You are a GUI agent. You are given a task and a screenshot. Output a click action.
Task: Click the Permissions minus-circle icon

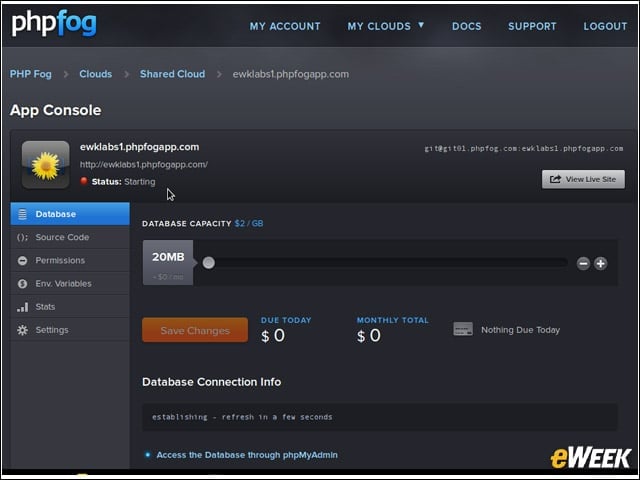[22, 260]
